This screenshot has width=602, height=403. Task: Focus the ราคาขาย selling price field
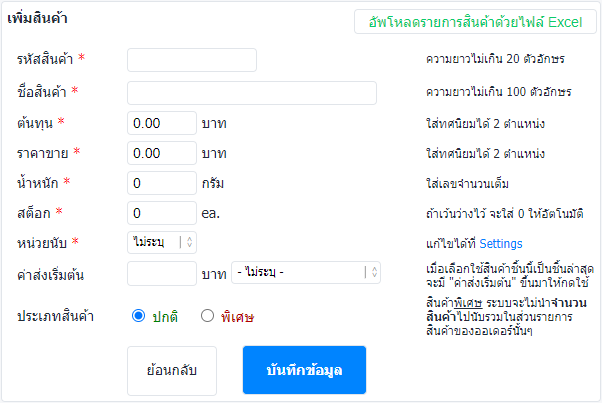[162, 153]
